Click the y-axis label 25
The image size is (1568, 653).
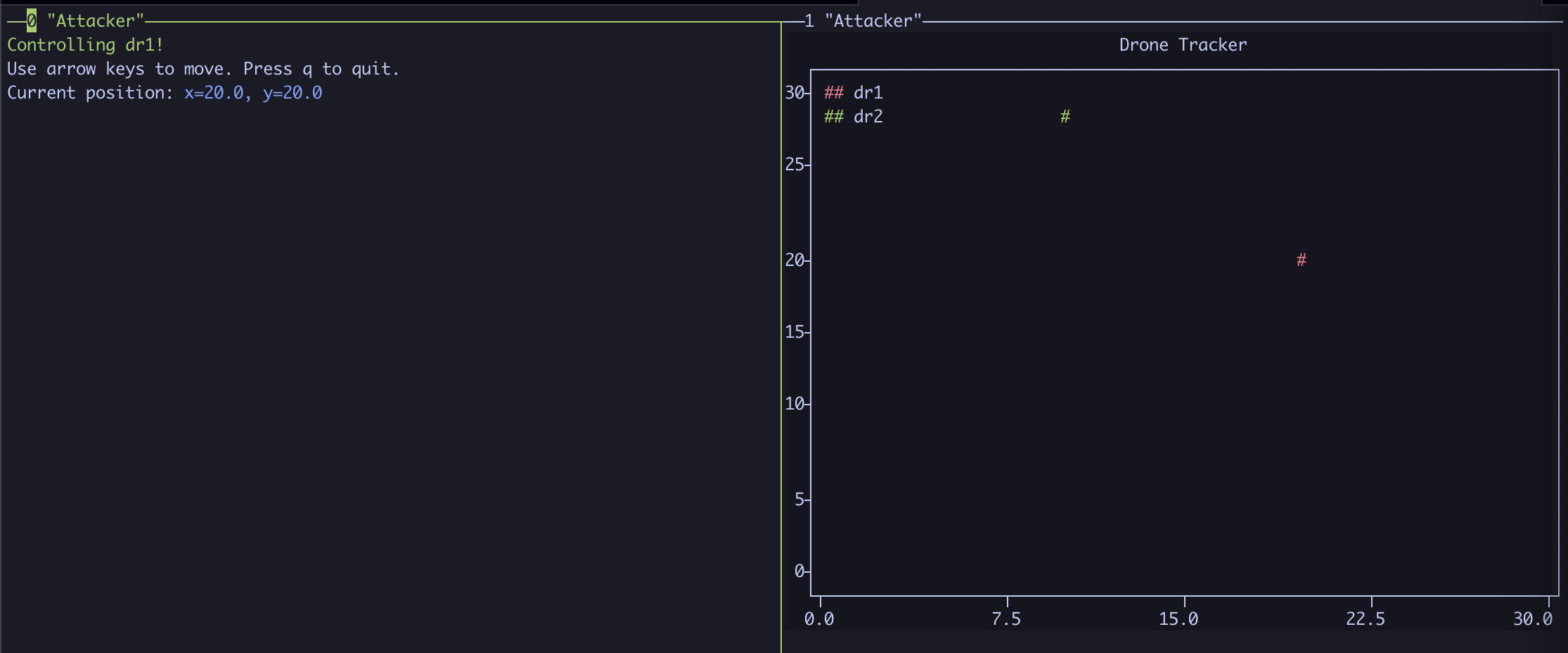tap(795, 165)
